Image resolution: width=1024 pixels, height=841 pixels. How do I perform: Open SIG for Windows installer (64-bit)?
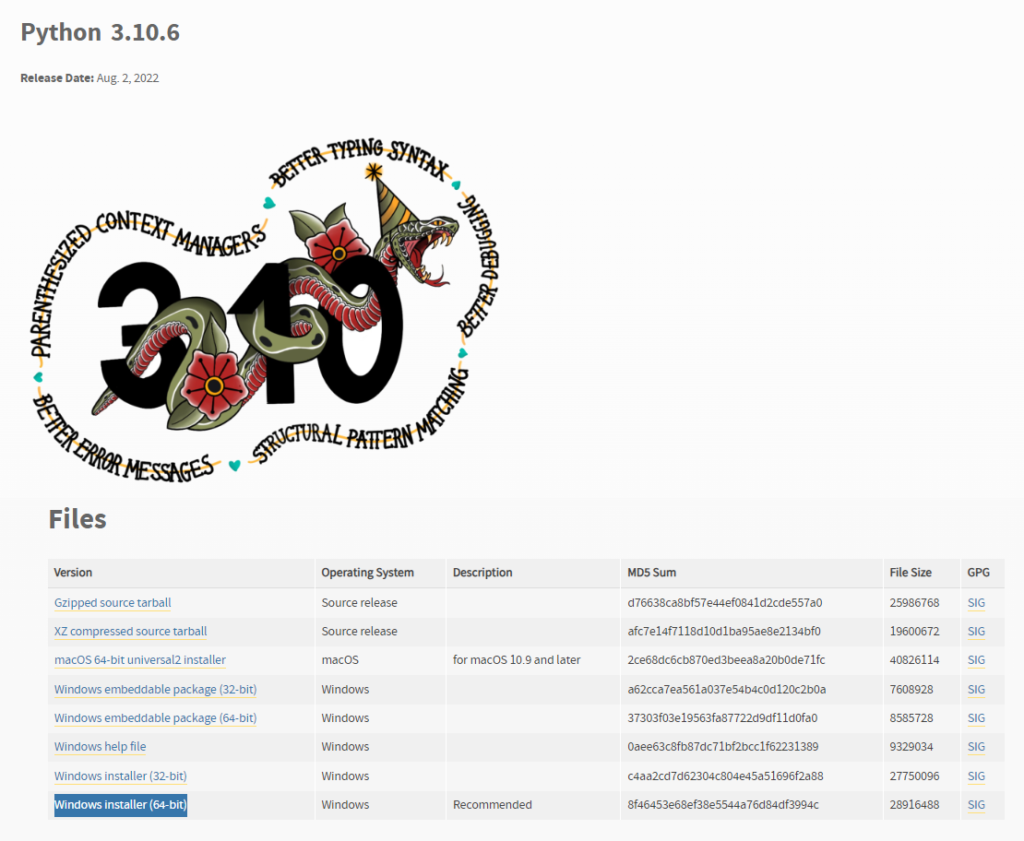pyautogui.click(x=976, y=805)
